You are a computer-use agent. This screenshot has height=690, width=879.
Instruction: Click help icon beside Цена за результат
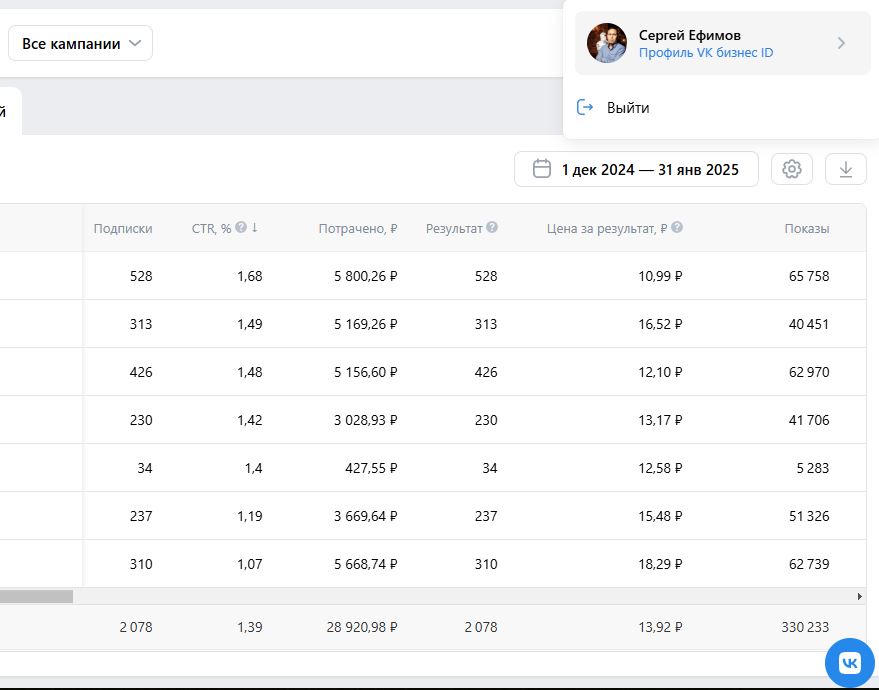pyautogui.click(x=677, y=227)
